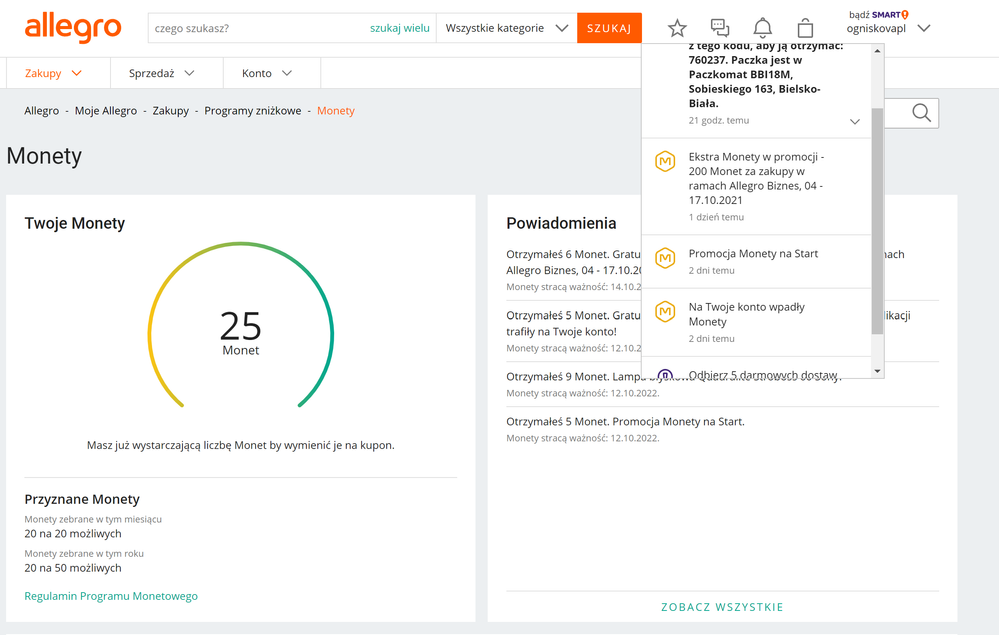This screenshot has width=999, height=635.
Task: Click '20 na 50 możliwych' yearly value
Action: tap(73, 568)
